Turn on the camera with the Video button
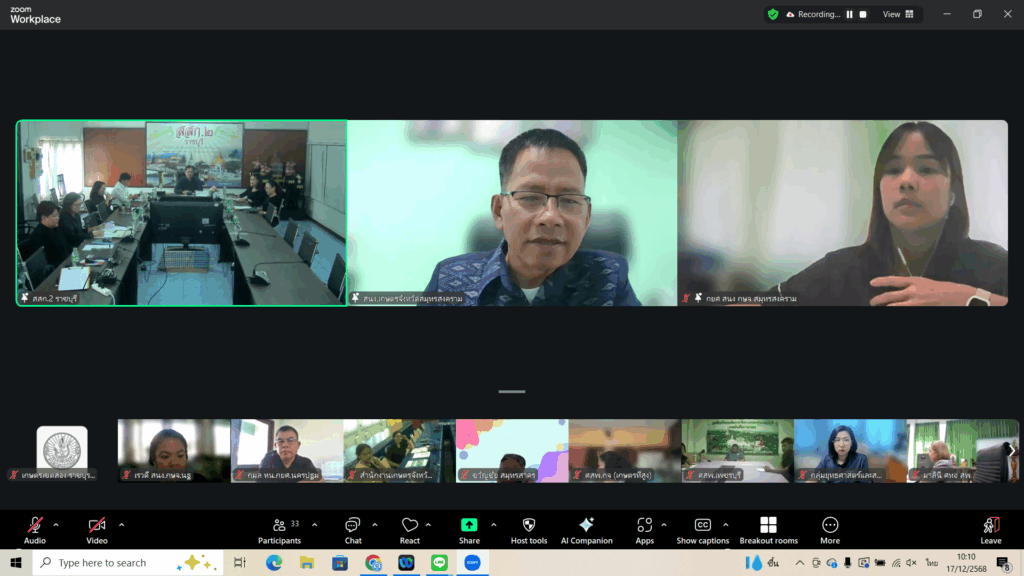 pos(97,526)
